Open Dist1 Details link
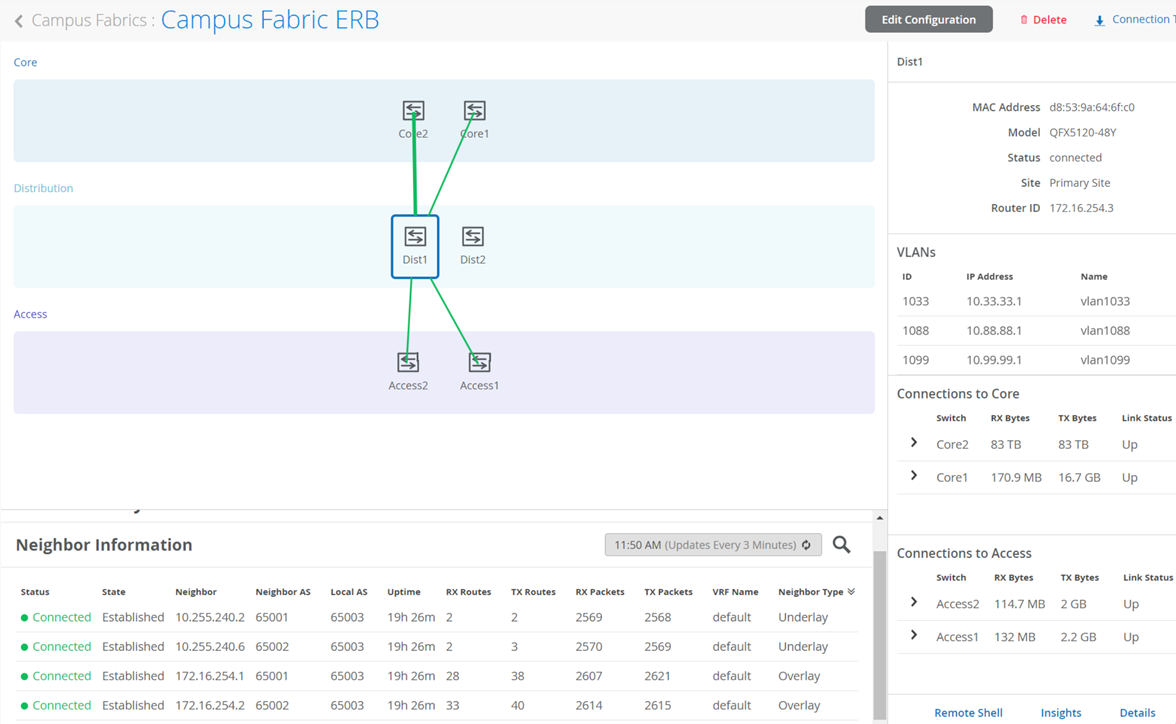 1137,713
